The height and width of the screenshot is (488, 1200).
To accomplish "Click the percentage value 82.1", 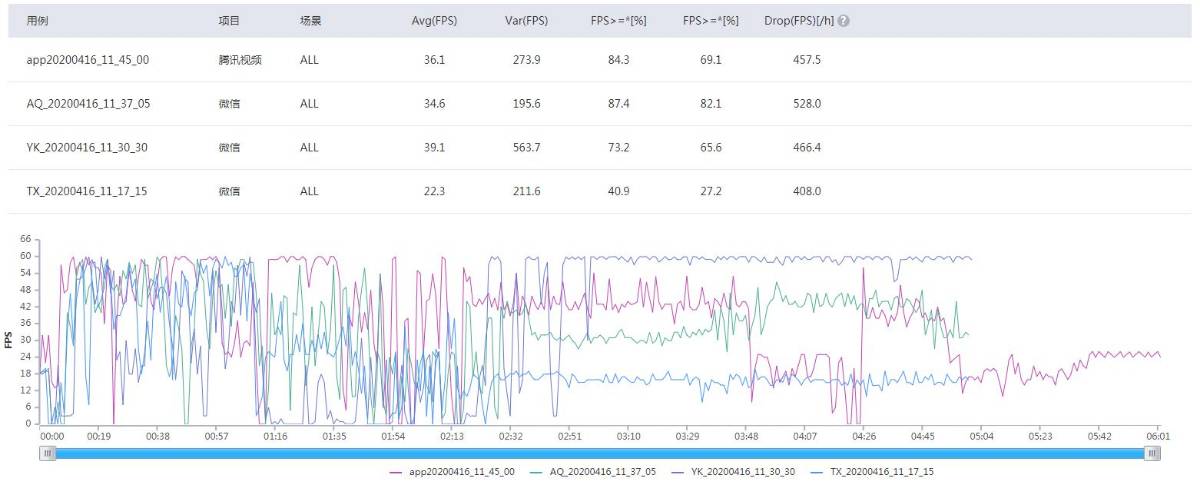I will 710,104.
